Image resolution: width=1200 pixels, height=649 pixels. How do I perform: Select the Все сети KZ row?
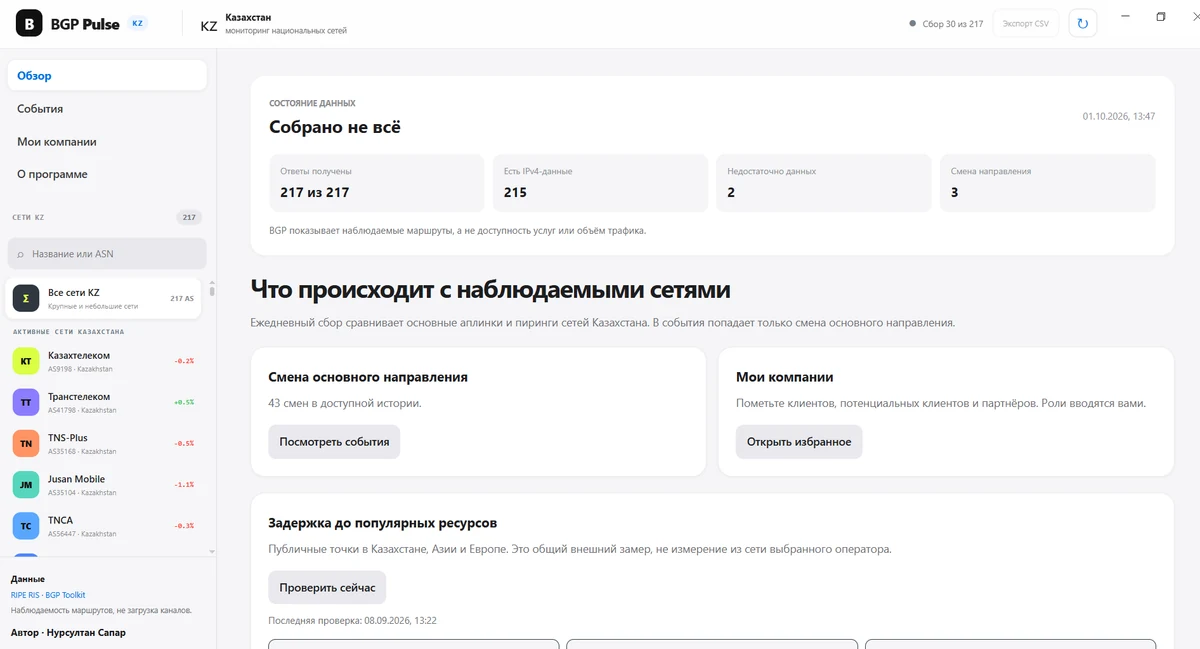tap(104, 298)
